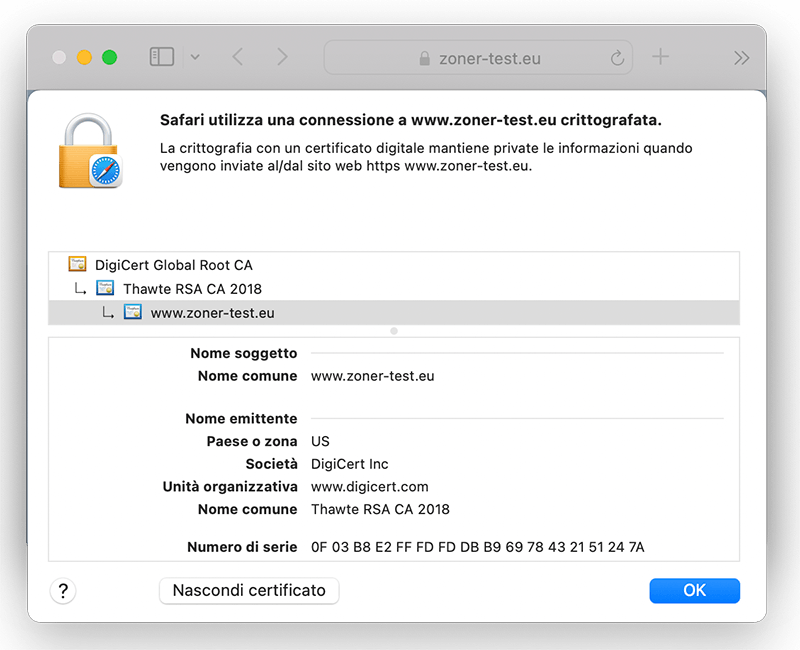
Task: Select www.zoner-test.eu certificate row
Action: click(394, 313)
